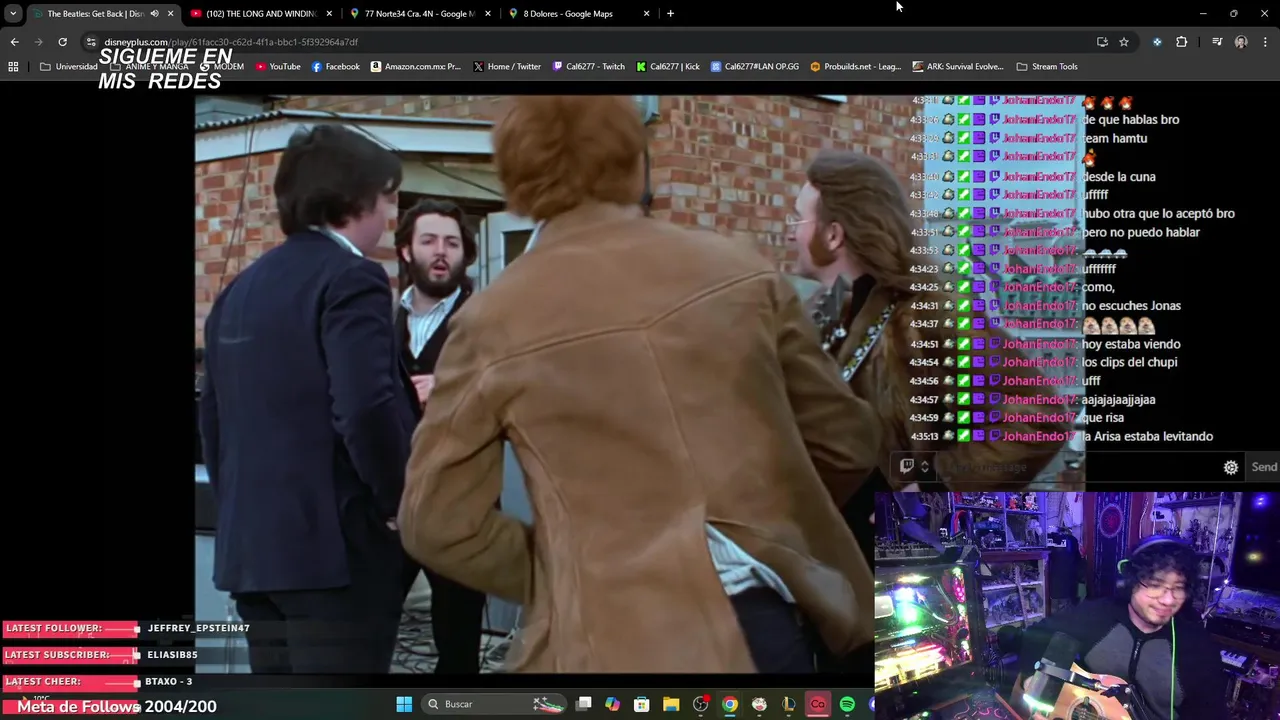
Task: Click the 'hubo otra que lo aceptó bro' message
Action: (x=1158, y=213)
